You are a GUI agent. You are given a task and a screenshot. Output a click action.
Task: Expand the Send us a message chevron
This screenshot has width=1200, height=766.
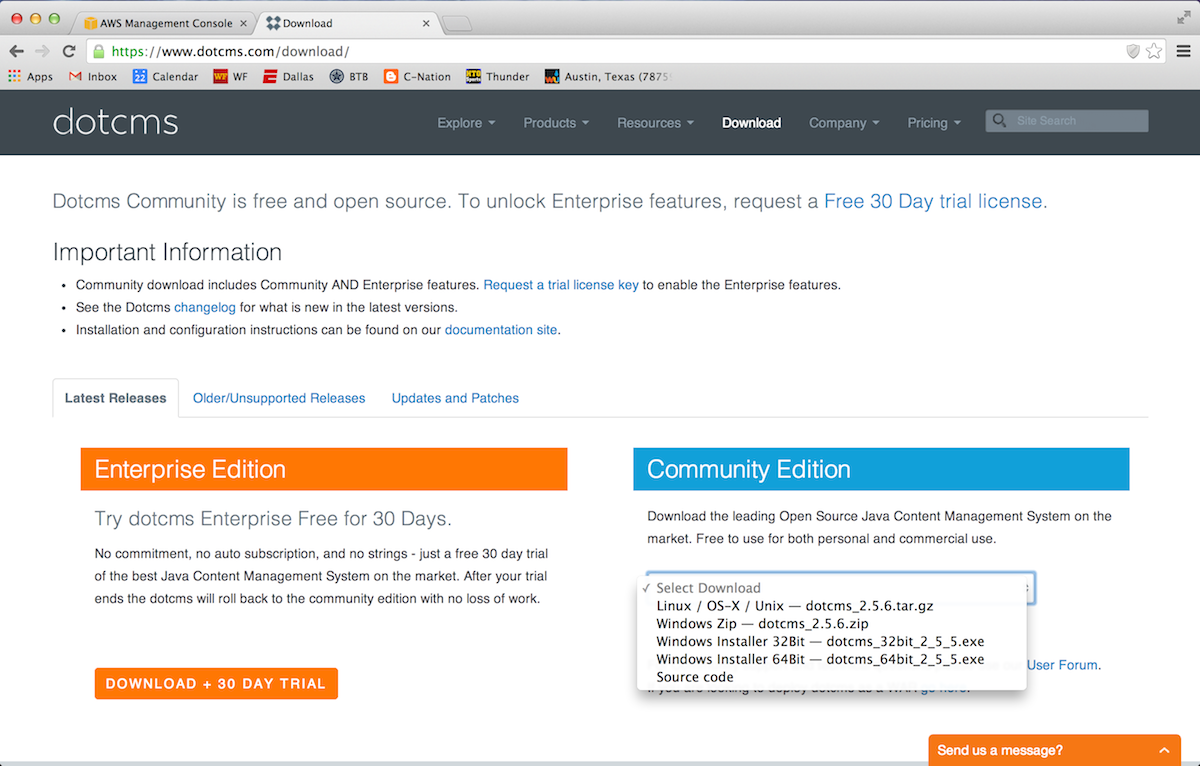pyautogui.click(x=1163, y=750)
